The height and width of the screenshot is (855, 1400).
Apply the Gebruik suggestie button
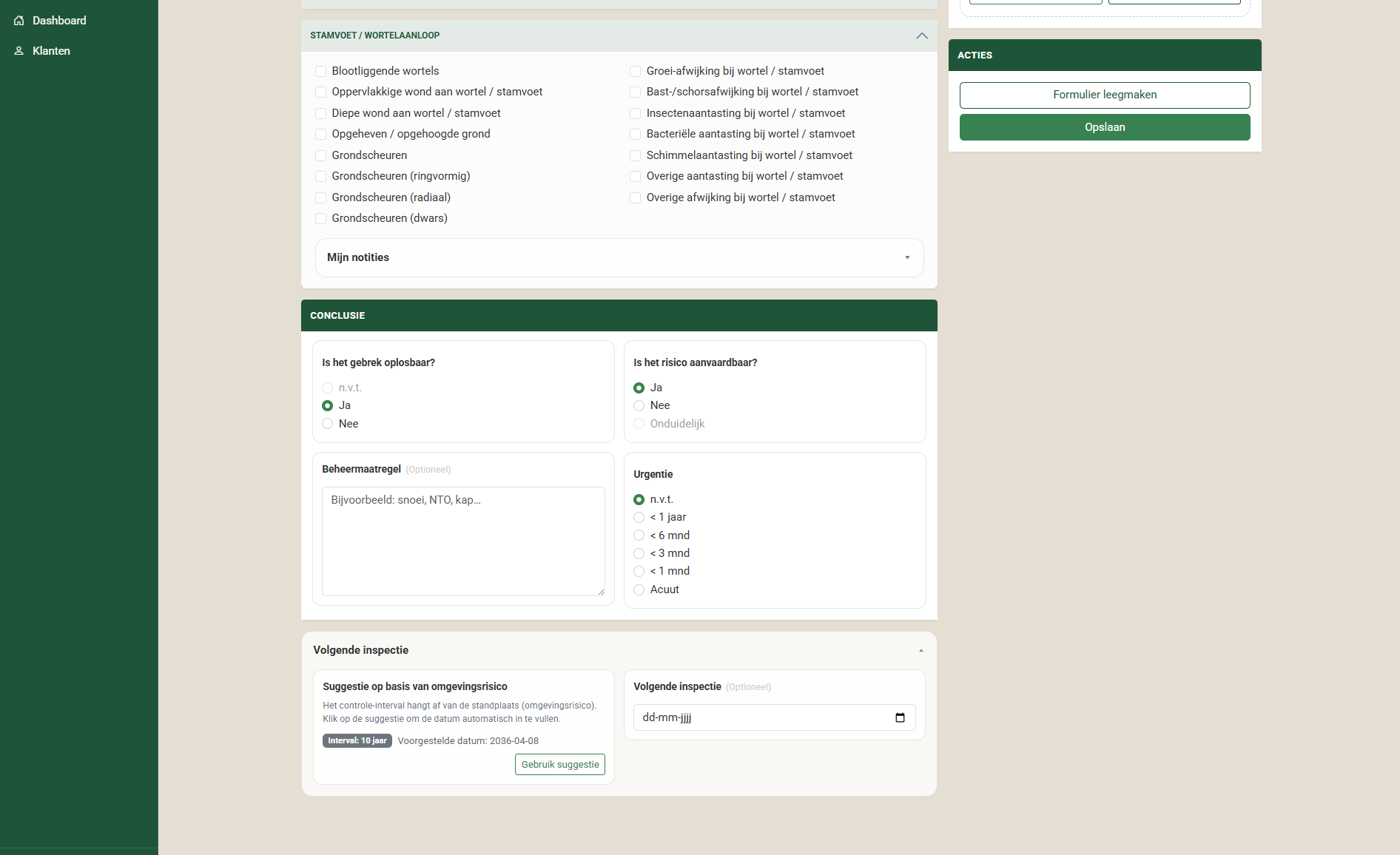click(x=559, y=765)
